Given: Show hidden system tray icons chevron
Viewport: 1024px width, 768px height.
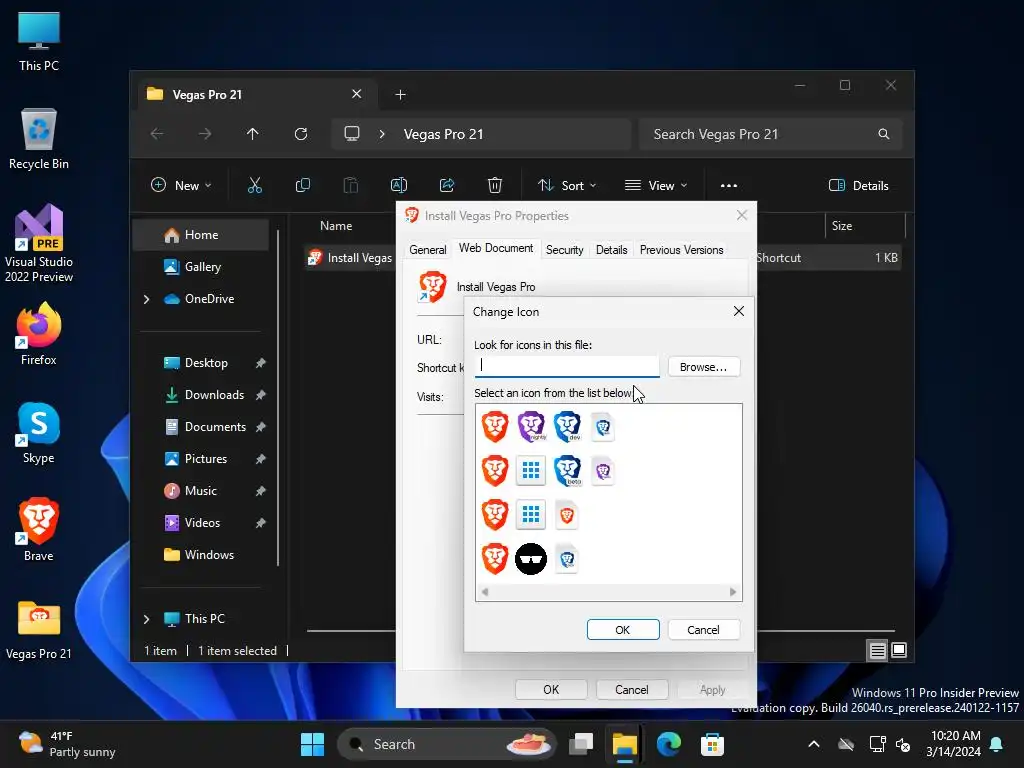Looking at the screenshot, I should tap(814, 744).
